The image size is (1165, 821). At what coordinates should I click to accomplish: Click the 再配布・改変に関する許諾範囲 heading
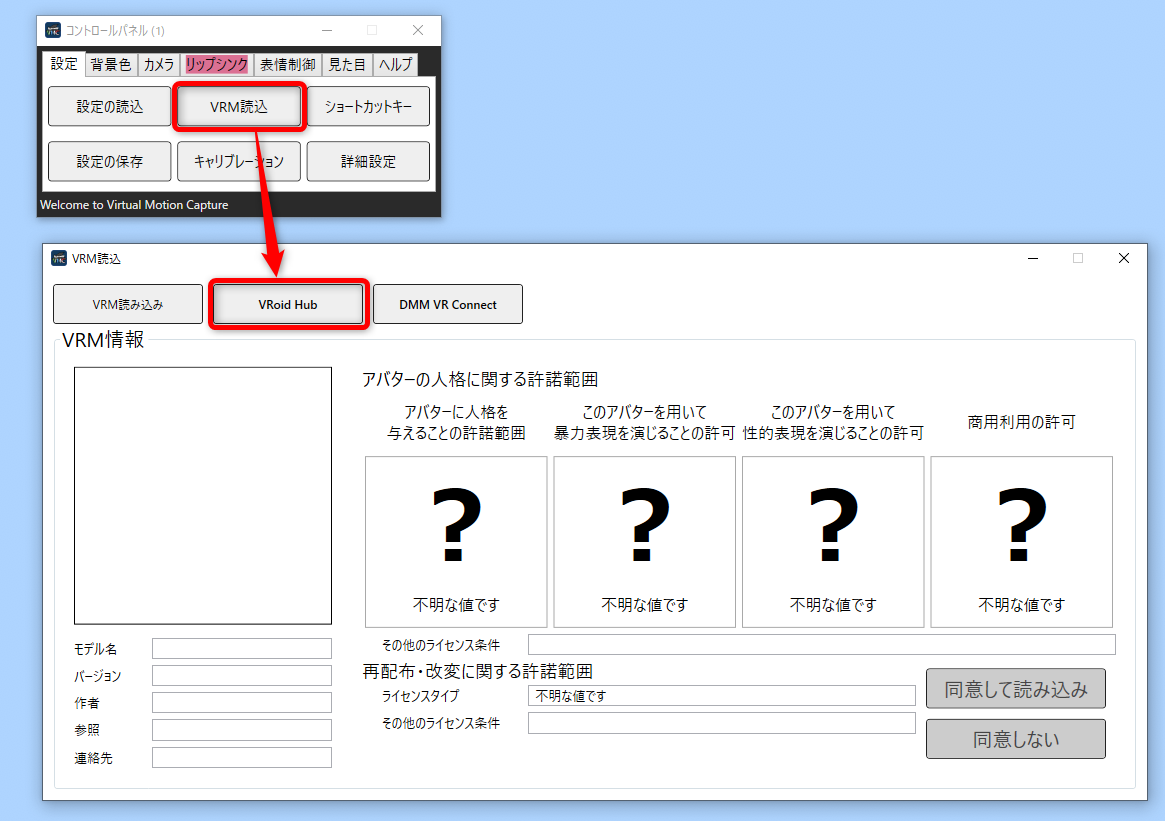[x=478, y=671]
